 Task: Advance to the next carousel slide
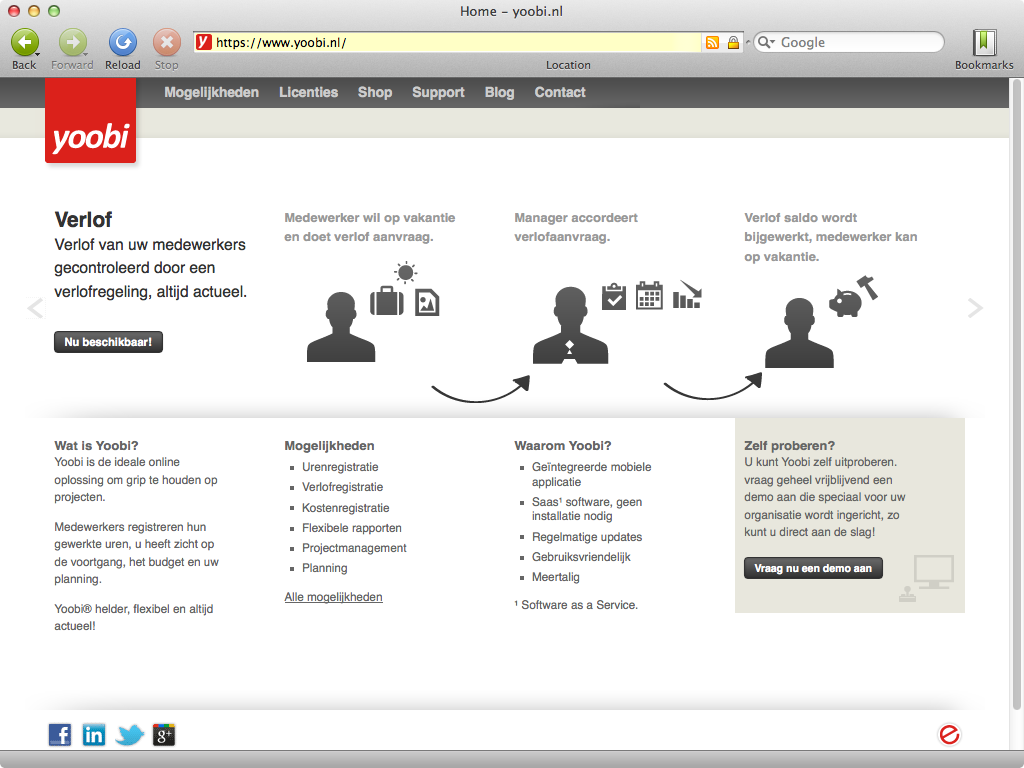(975, 308)
